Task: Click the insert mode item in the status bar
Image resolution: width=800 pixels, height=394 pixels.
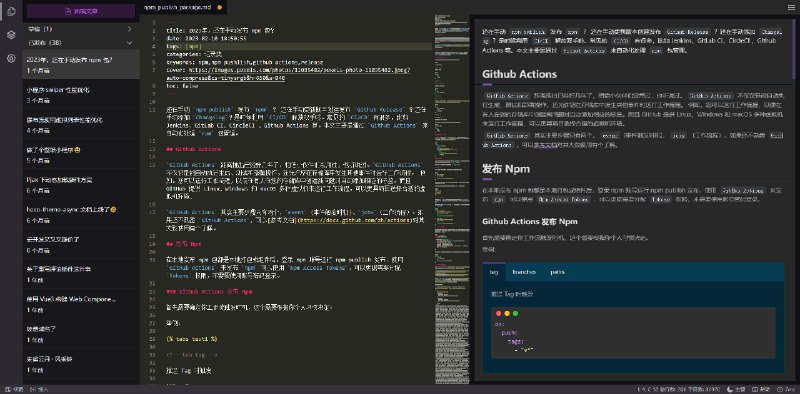Action: coord(39,389)
